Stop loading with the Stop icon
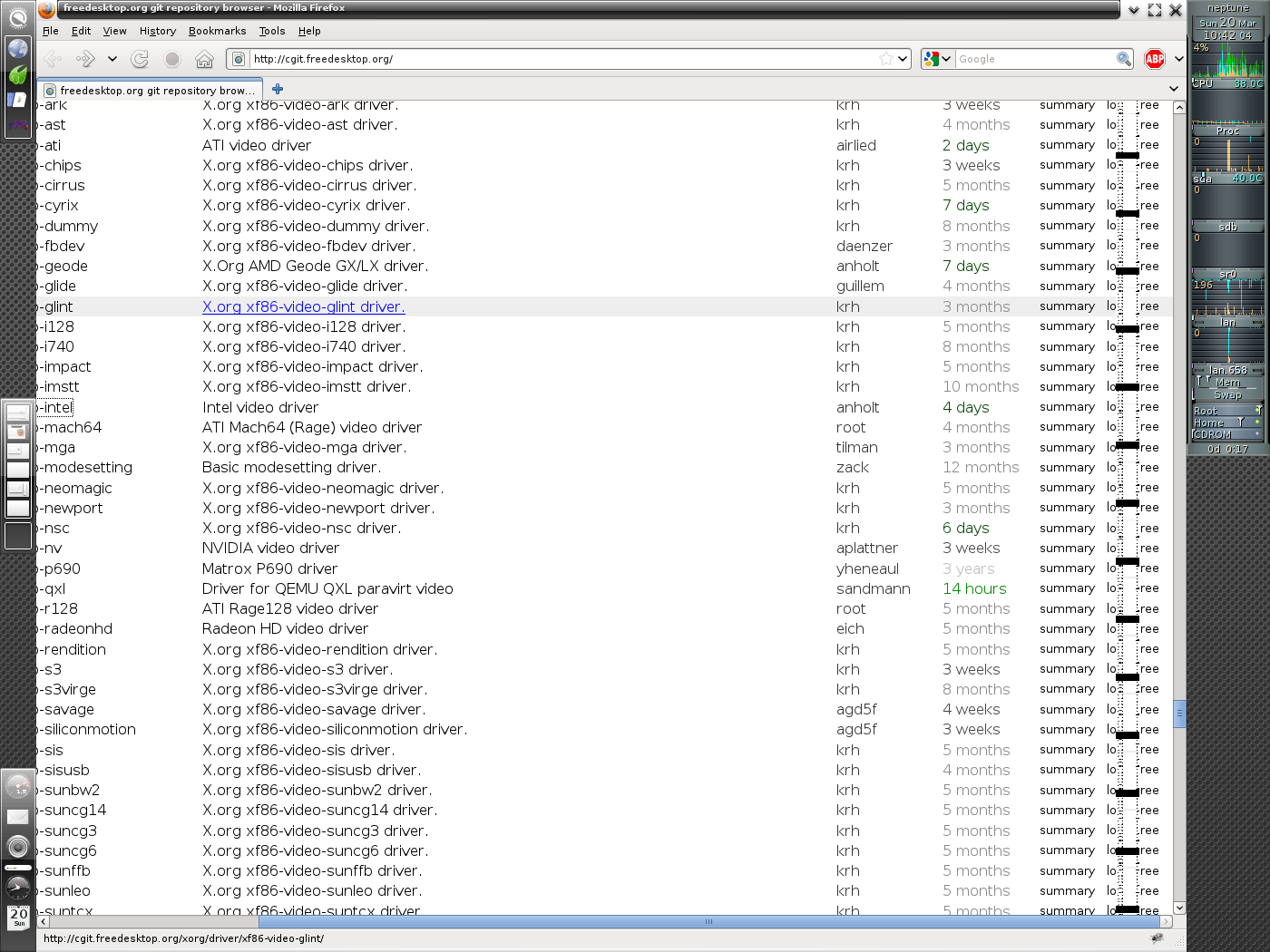This screenshot has height=952, width=1270. [172, 59]
